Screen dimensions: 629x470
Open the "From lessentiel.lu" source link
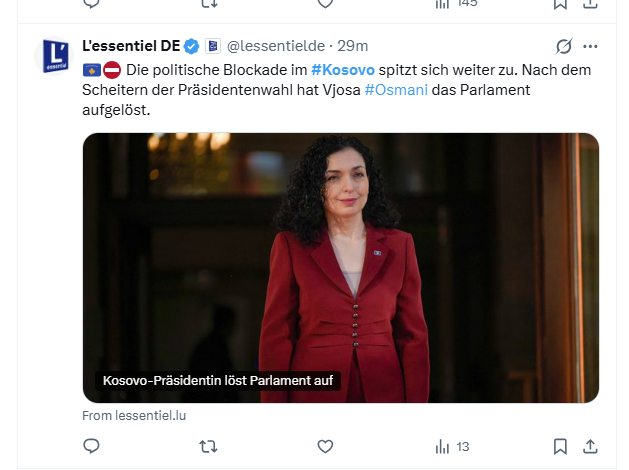pos(135,415)
